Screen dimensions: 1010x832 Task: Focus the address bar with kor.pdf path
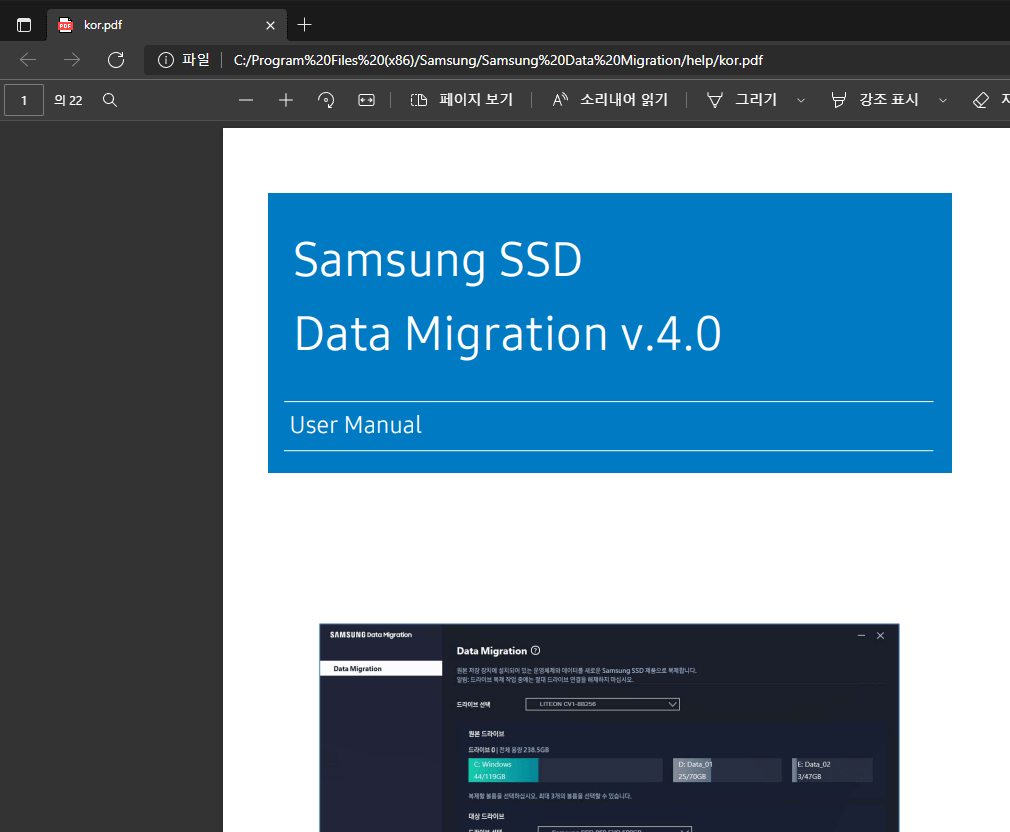pos(498,60)
